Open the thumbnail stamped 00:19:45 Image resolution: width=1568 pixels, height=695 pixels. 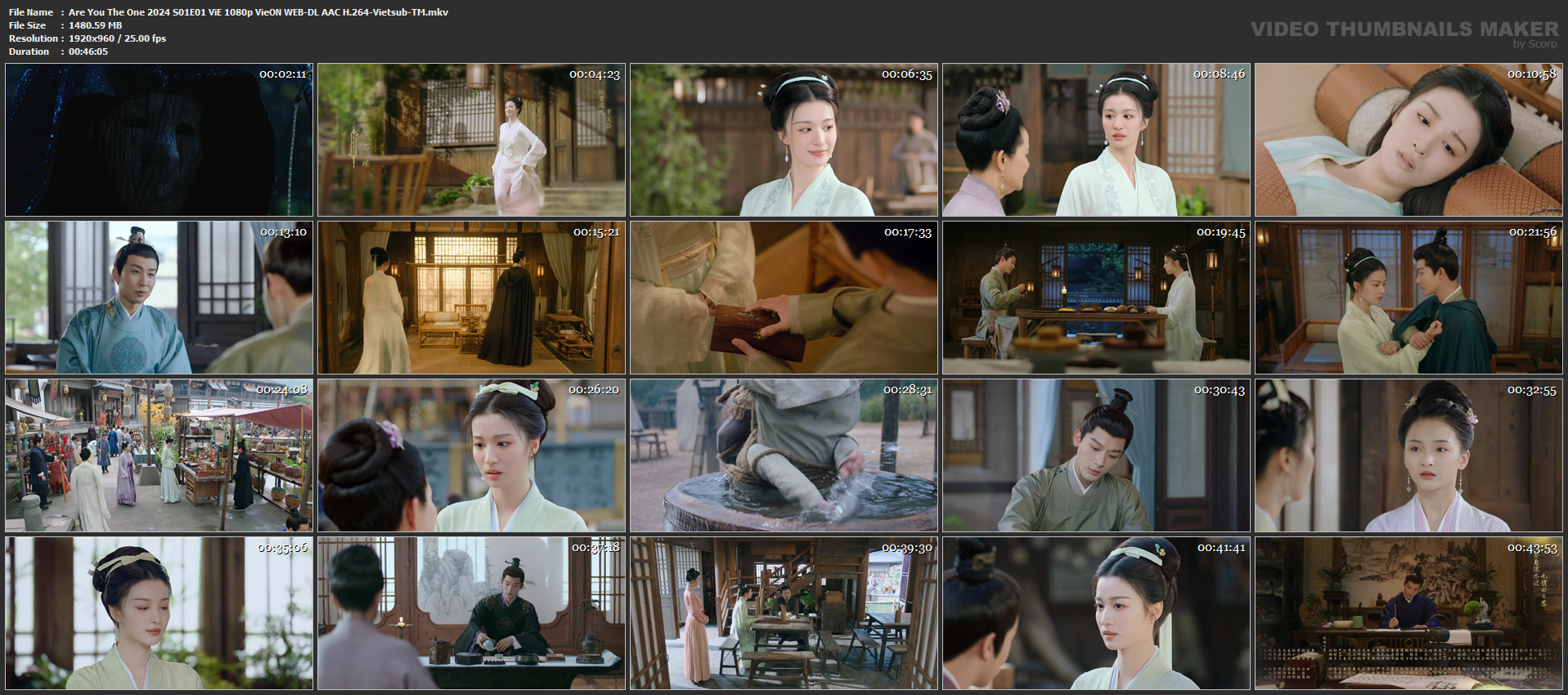[1096, 298]
